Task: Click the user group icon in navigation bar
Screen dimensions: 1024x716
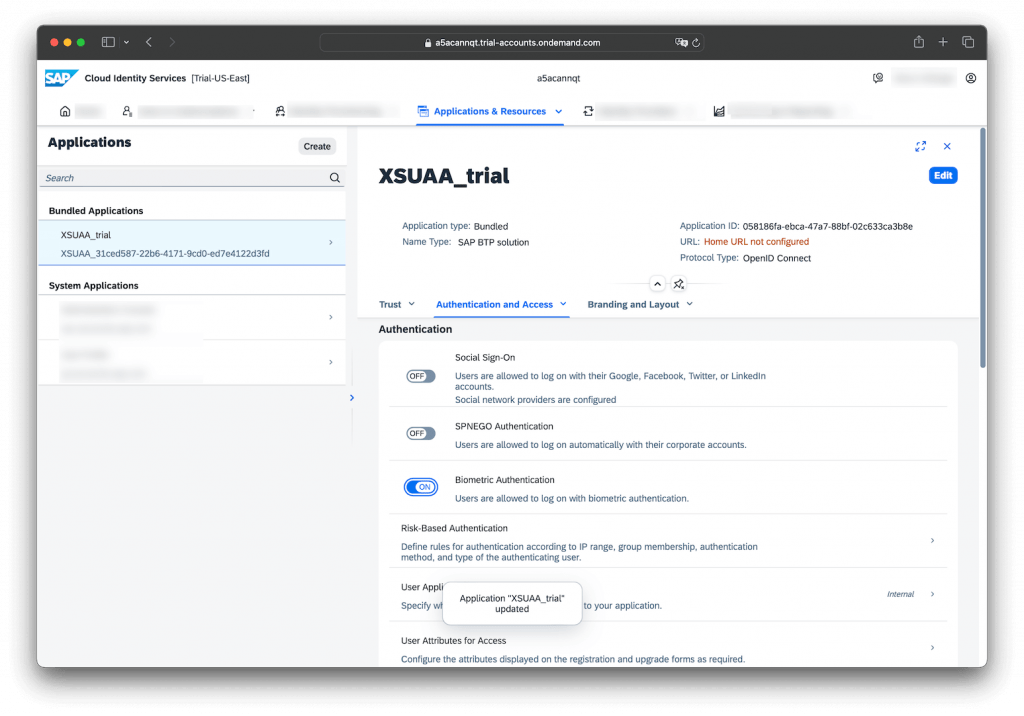Action: [x=280, y=111]
